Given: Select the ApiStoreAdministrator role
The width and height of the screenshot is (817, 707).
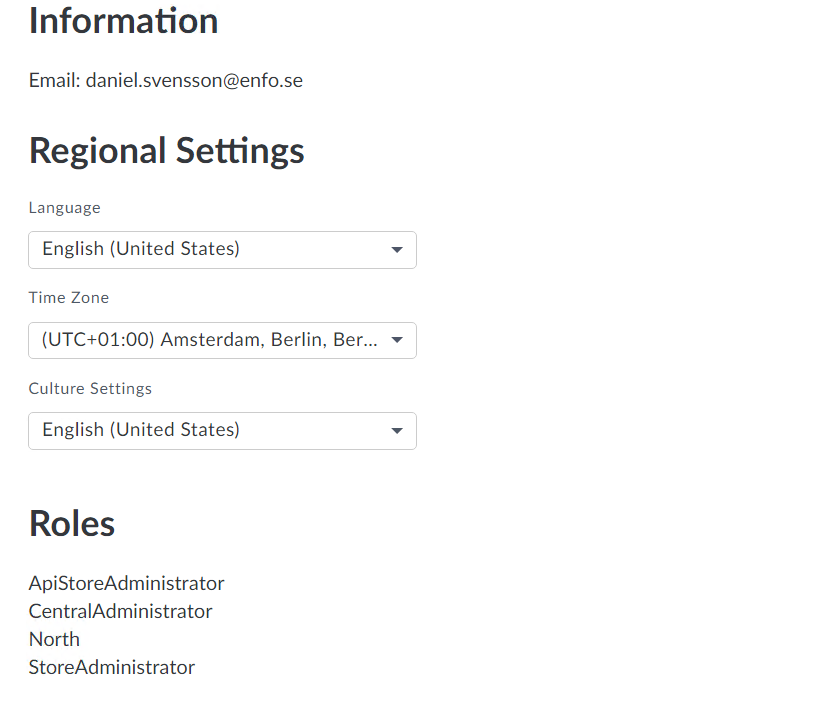Looking at the screenshot, I should (126, 583).
